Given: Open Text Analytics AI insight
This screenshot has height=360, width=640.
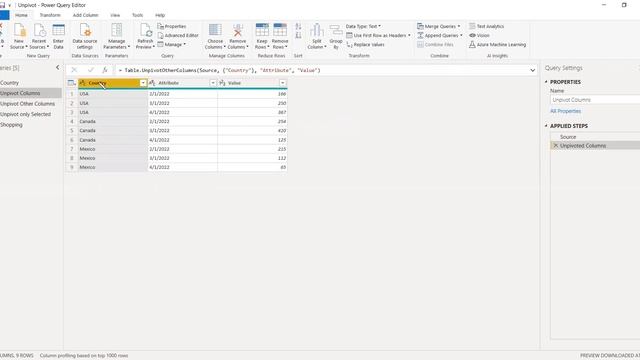Looking at the screenshot, I should pyautogui.click(x=487, y=26).
